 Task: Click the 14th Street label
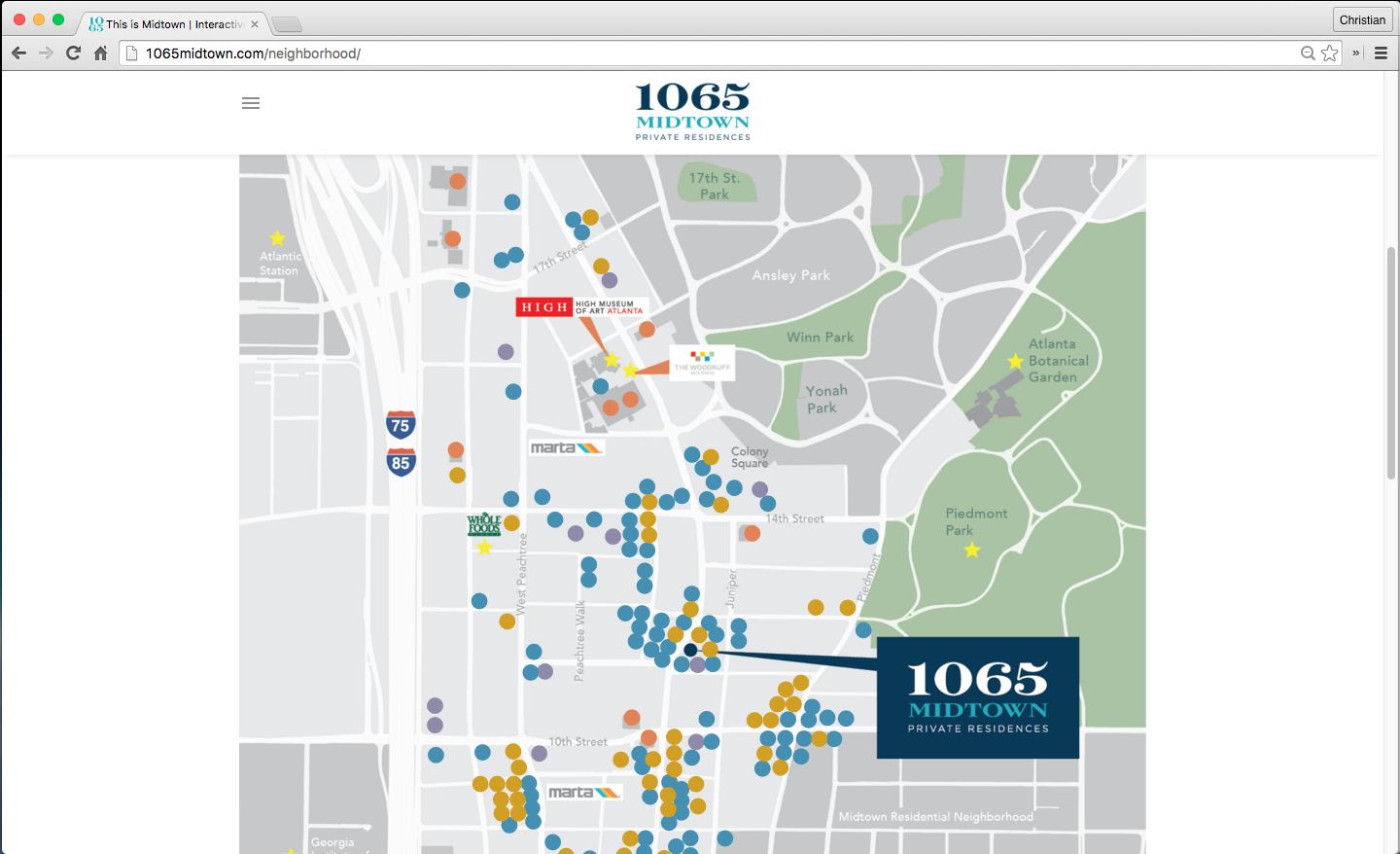click(x=795, y=518)
